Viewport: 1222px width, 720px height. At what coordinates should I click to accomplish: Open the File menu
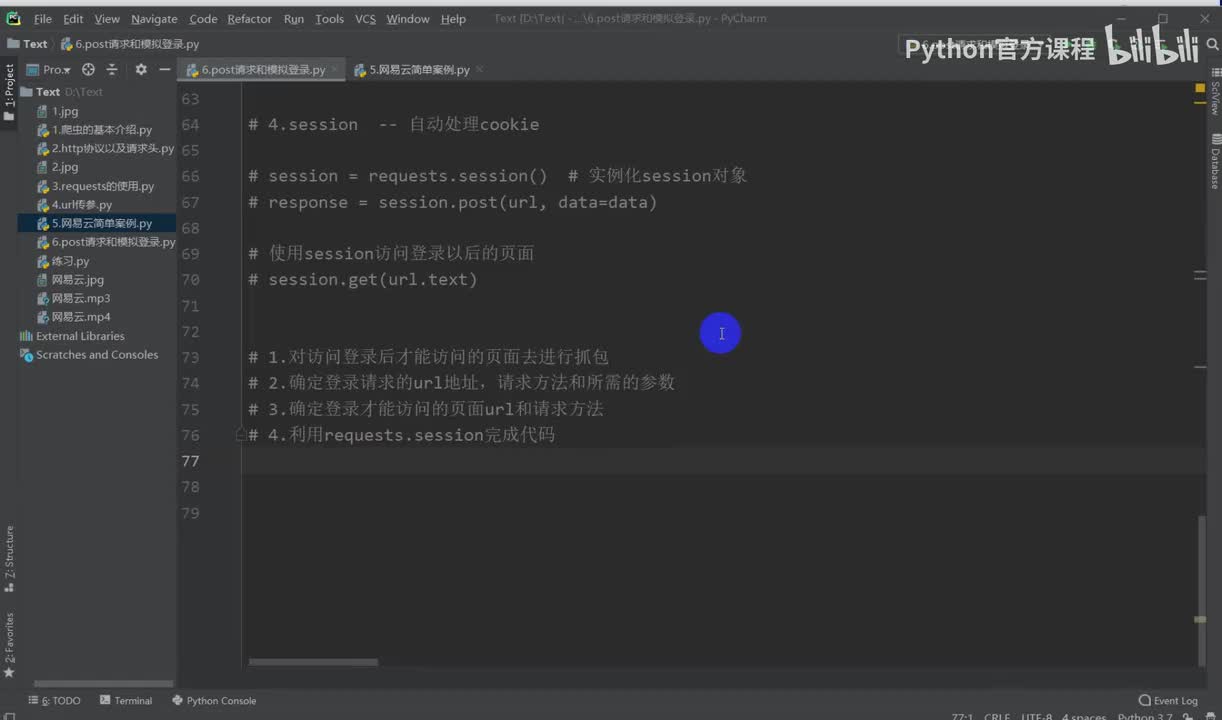coord(42,19)
